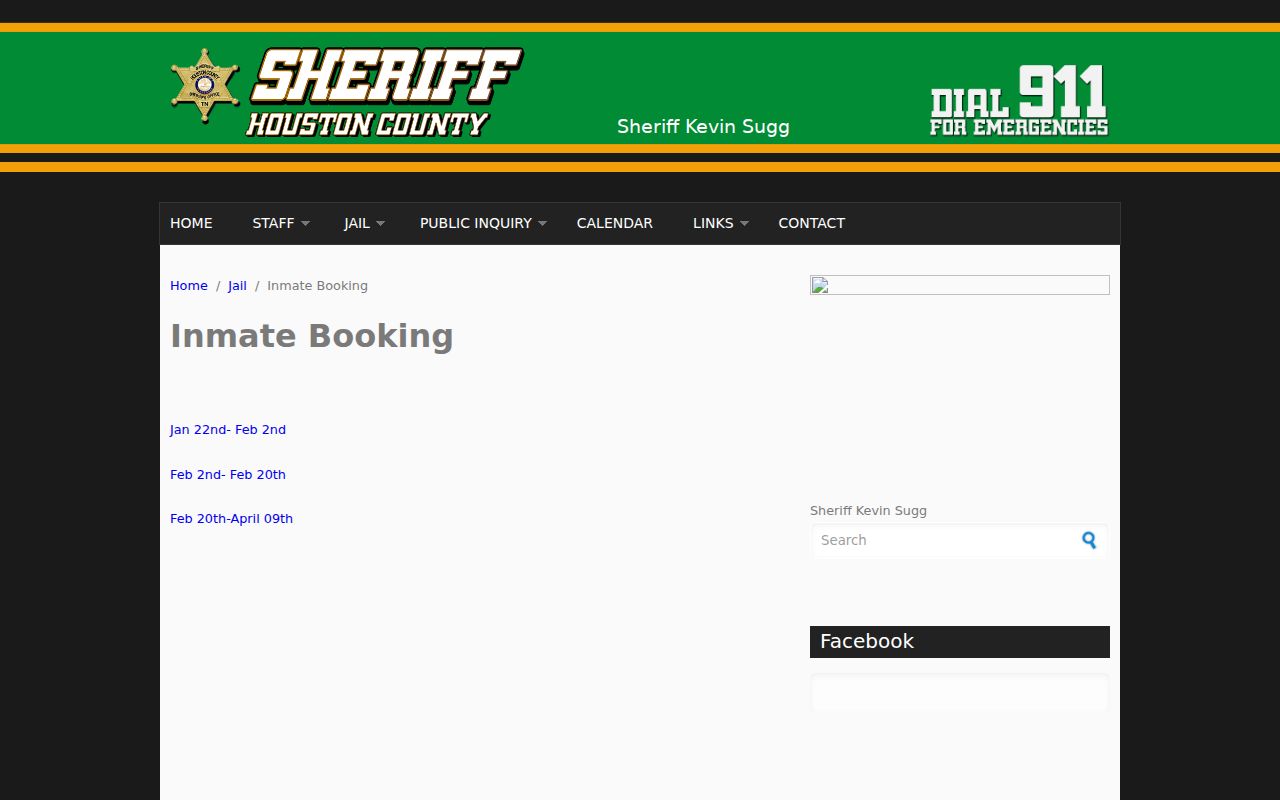Image resolution: width=1280 pixels, height=800 pixels.
Task: Click Sheriff Kevin Sugg text in banner
Action: [703, 126]
